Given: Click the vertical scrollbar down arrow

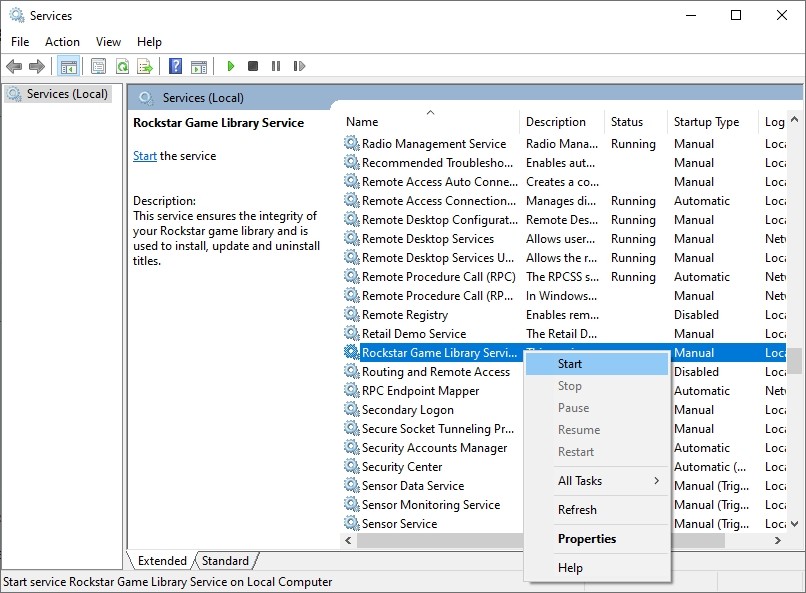Looking at the screenshot, I should click(794, 524).
